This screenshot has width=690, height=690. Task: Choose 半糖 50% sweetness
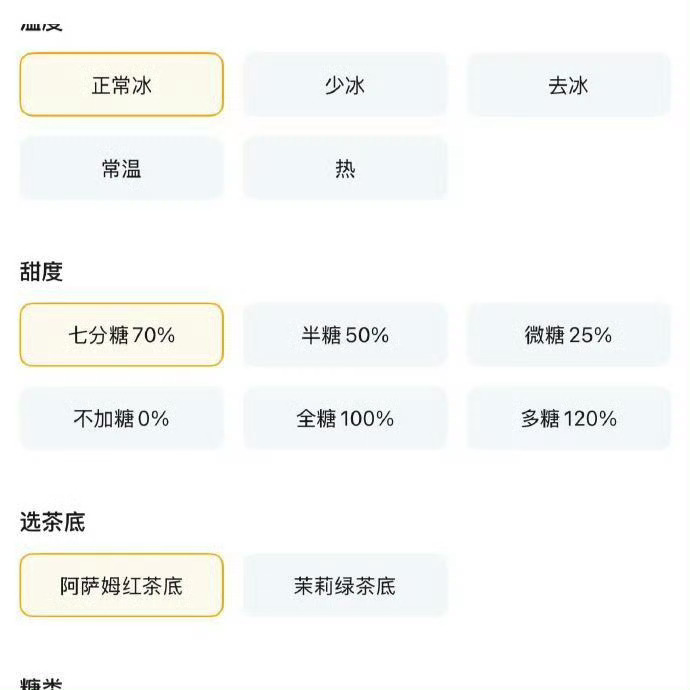pyautogui.click(x=345, y=334)
